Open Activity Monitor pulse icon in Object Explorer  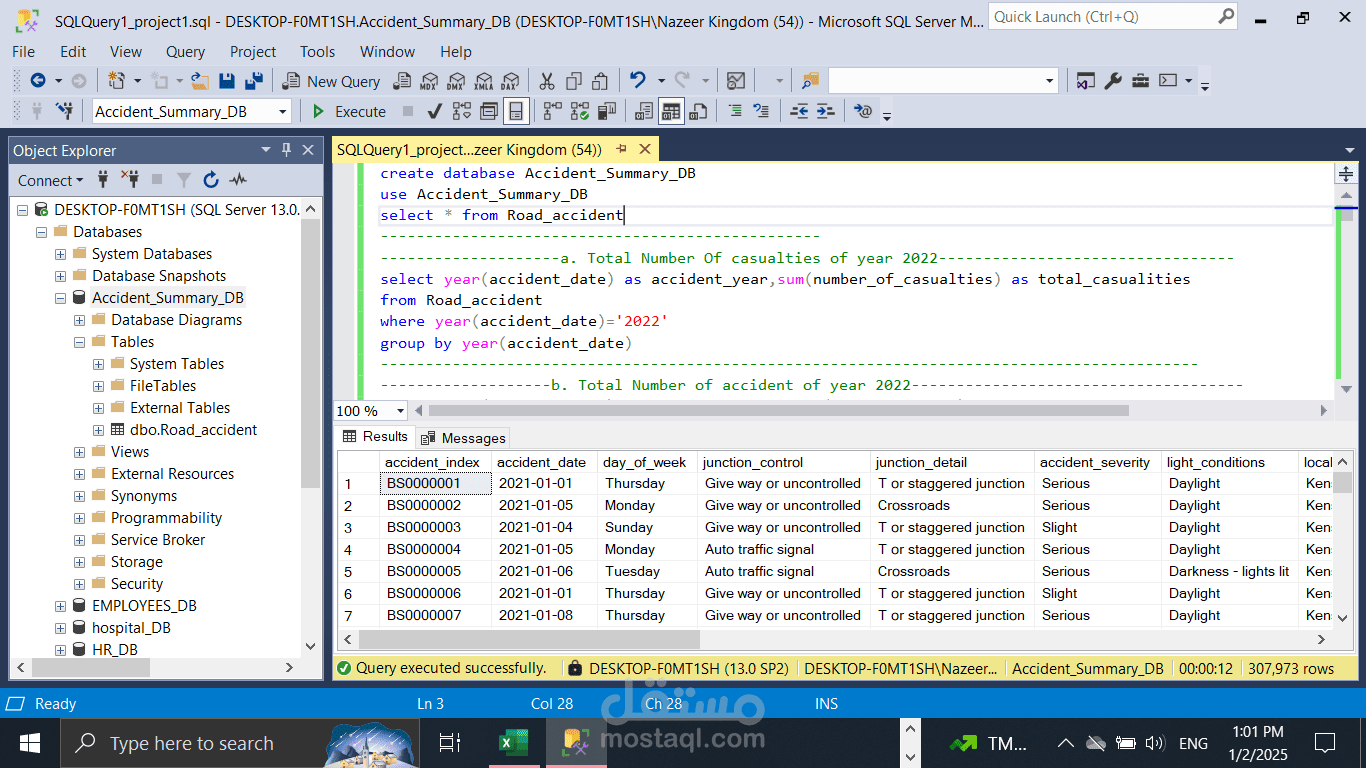[238, 180]
